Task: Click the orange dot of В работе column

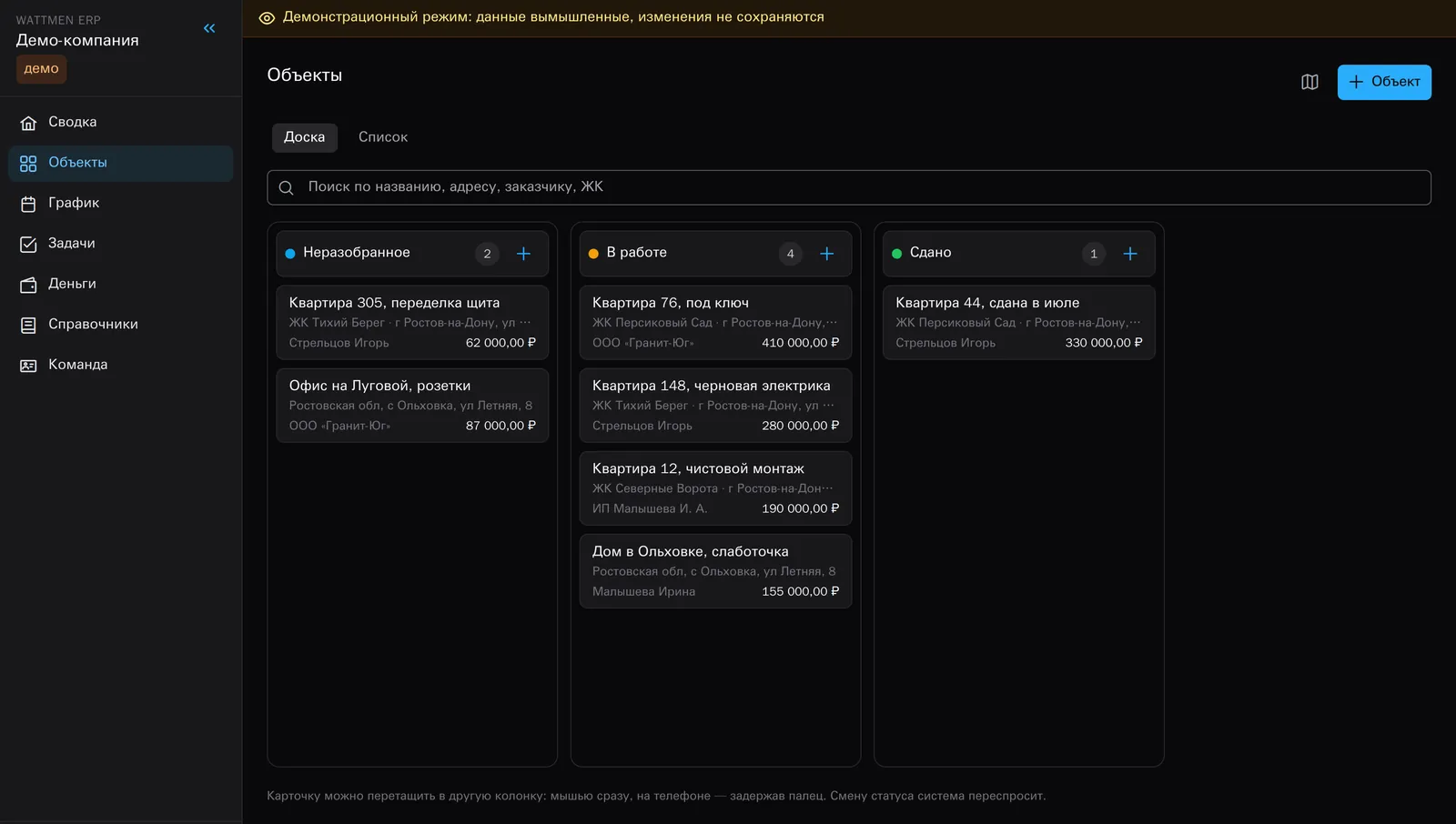Action: (593, 254)
